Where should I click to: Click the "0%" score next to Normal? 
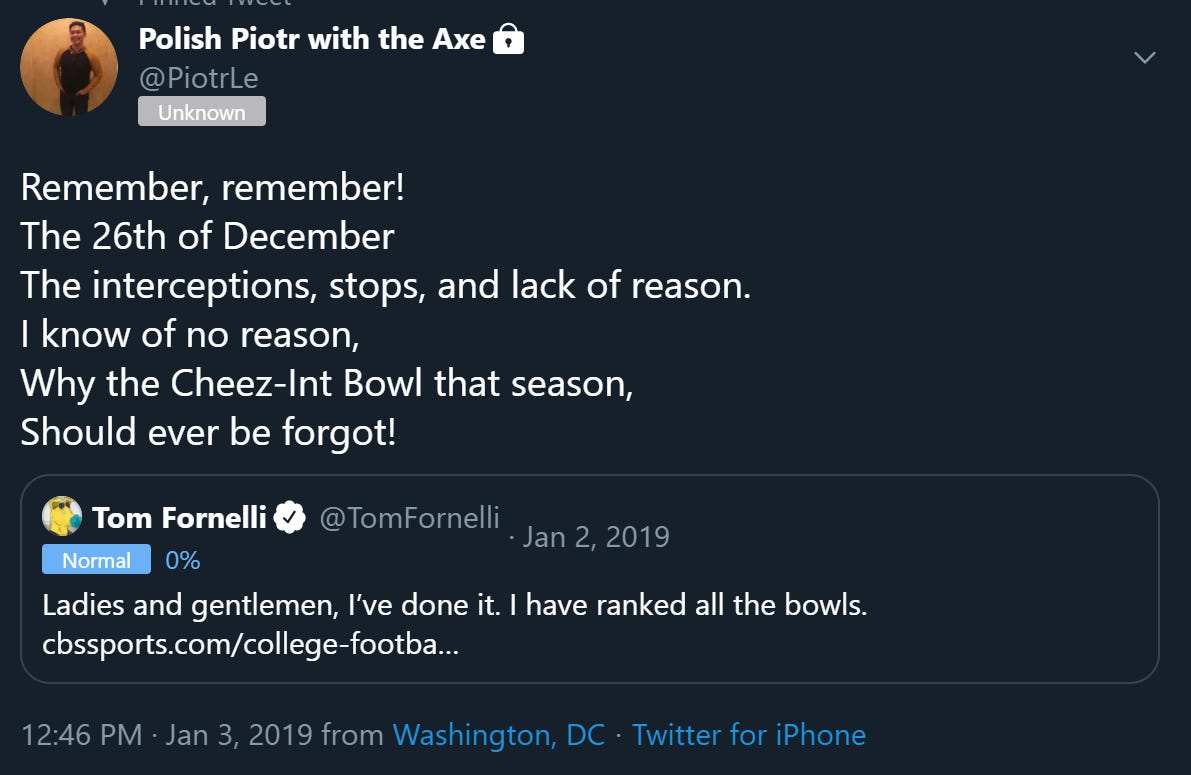(x=183, y=560)
